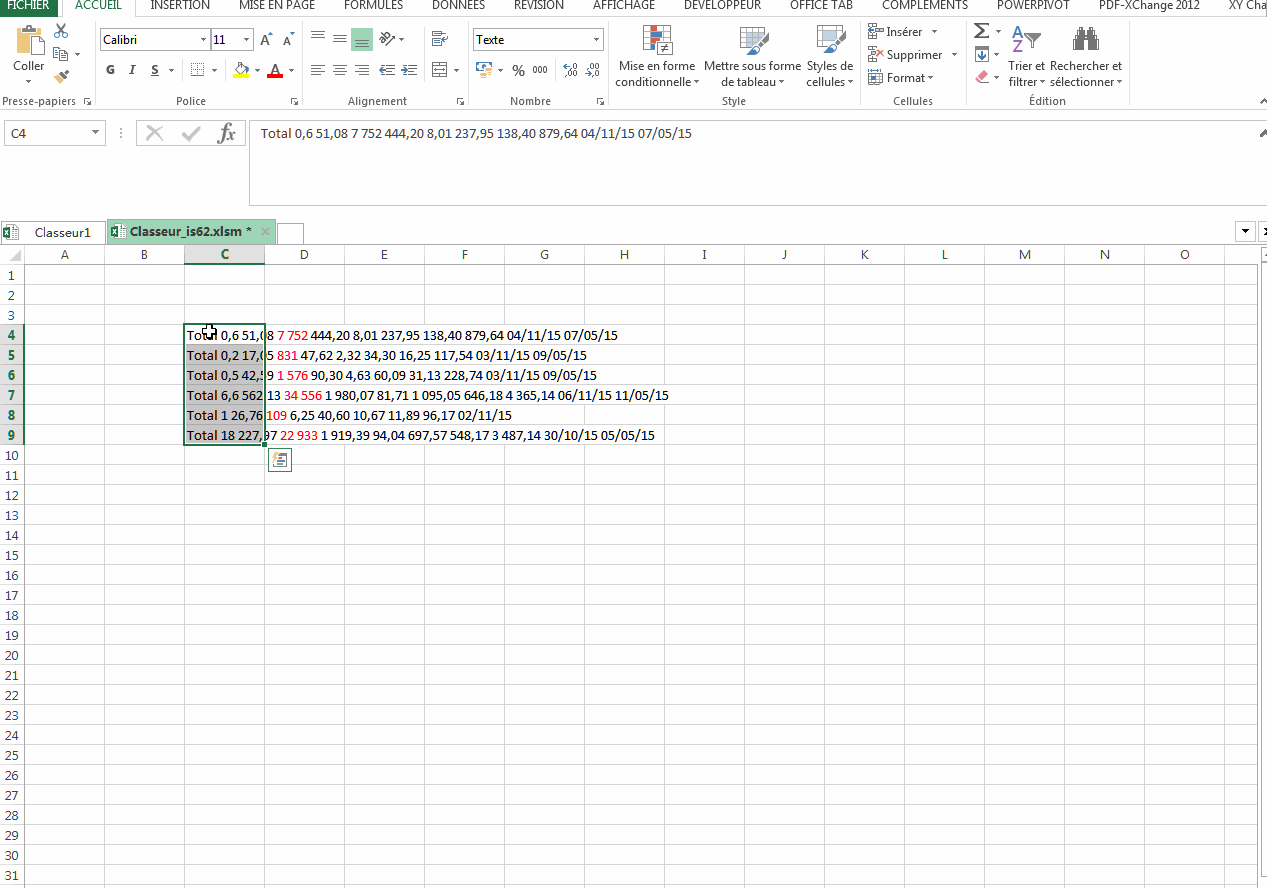The image size is (1267, 888).
Task: Toggle underline S formatting
Action: (x=155, y=70)
